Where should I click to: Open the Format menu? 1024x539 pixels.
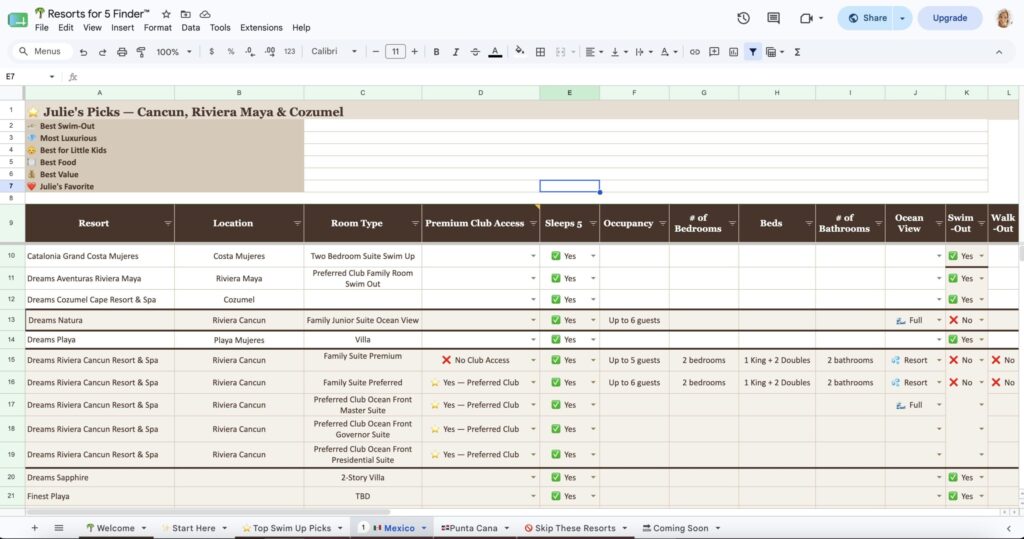pos(157,27)
